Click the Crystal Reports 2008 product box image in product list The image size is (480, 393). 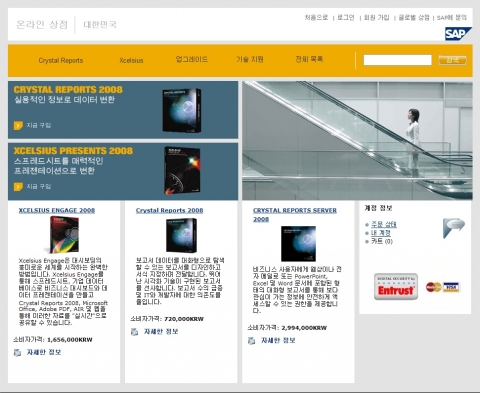181,235
